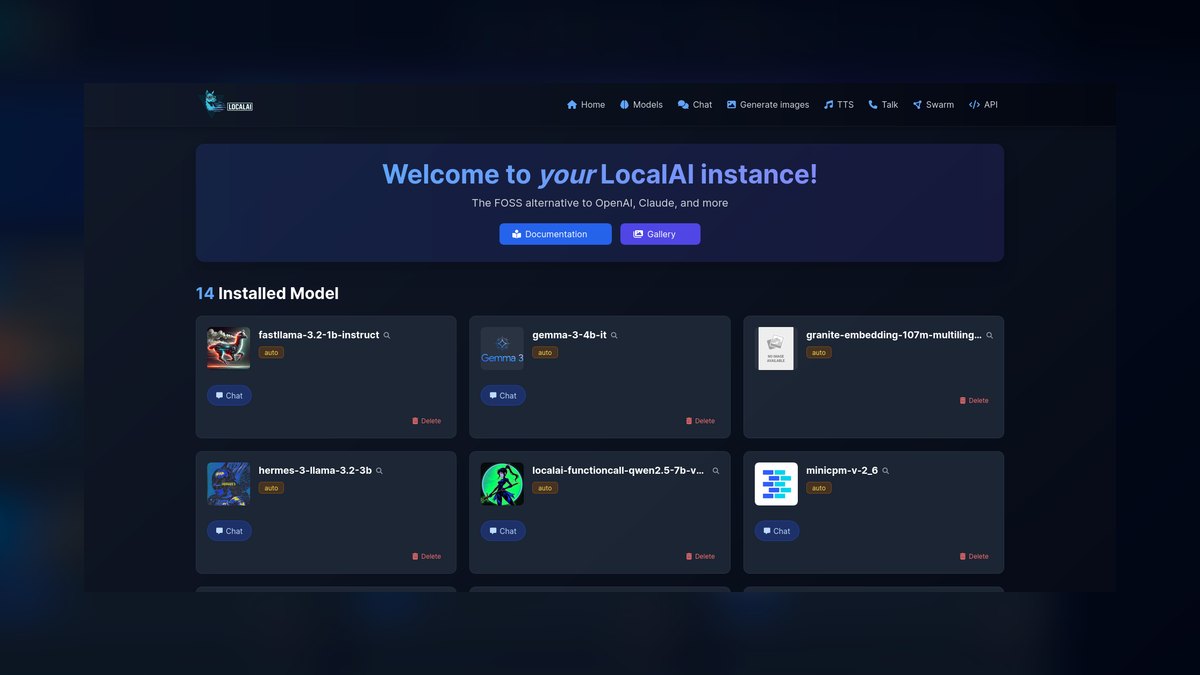1200x675 pixels.
Task: Open the Talk page
Action: [x=883, y=105]
